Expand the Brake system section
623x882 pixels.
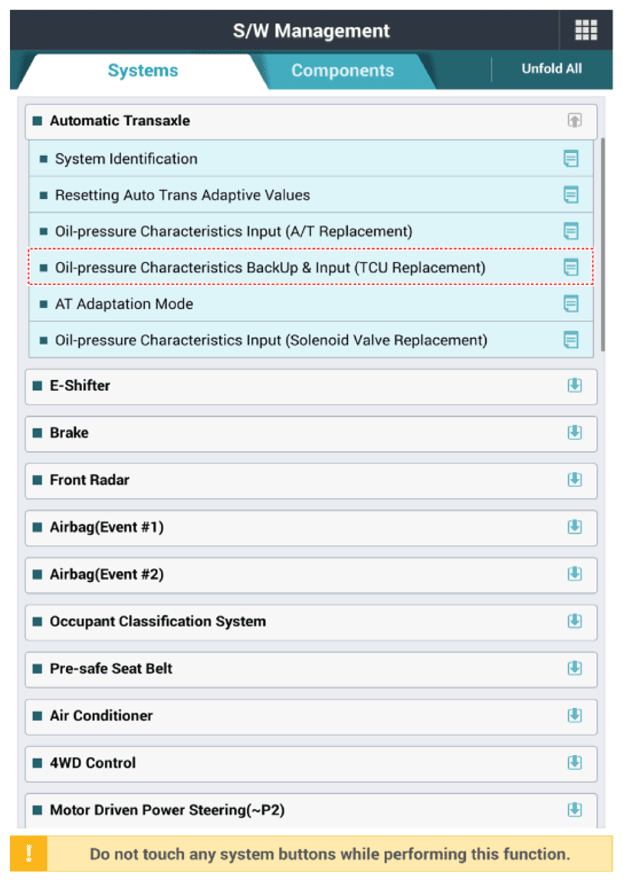click(x=574, y=433)
